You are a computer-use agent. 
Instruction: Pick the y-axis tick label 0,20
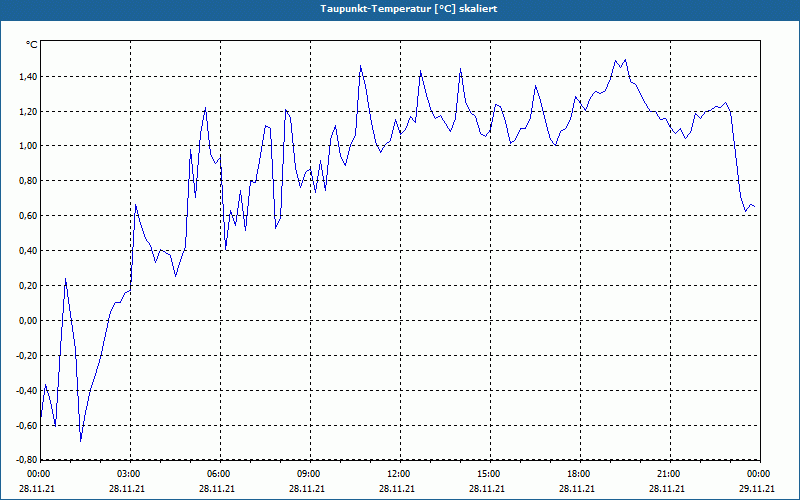pyautogui.click(x=28, y=286)
